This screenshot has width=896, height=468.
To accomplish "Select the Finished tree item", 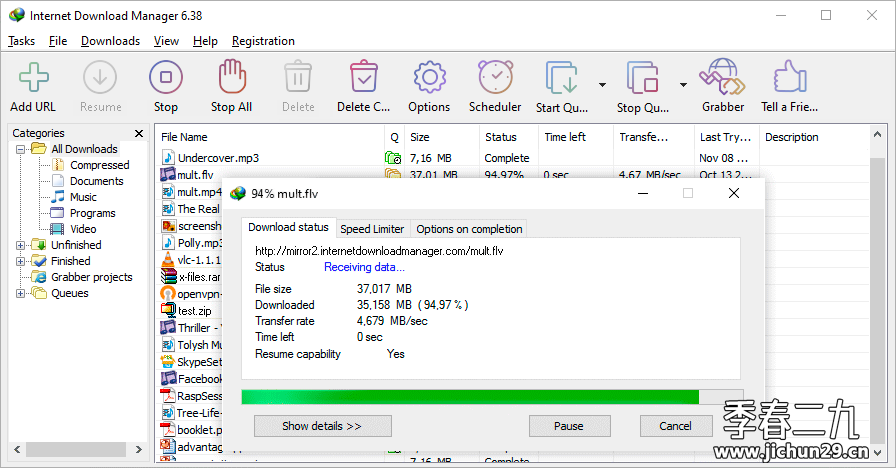I will (71, 261).
